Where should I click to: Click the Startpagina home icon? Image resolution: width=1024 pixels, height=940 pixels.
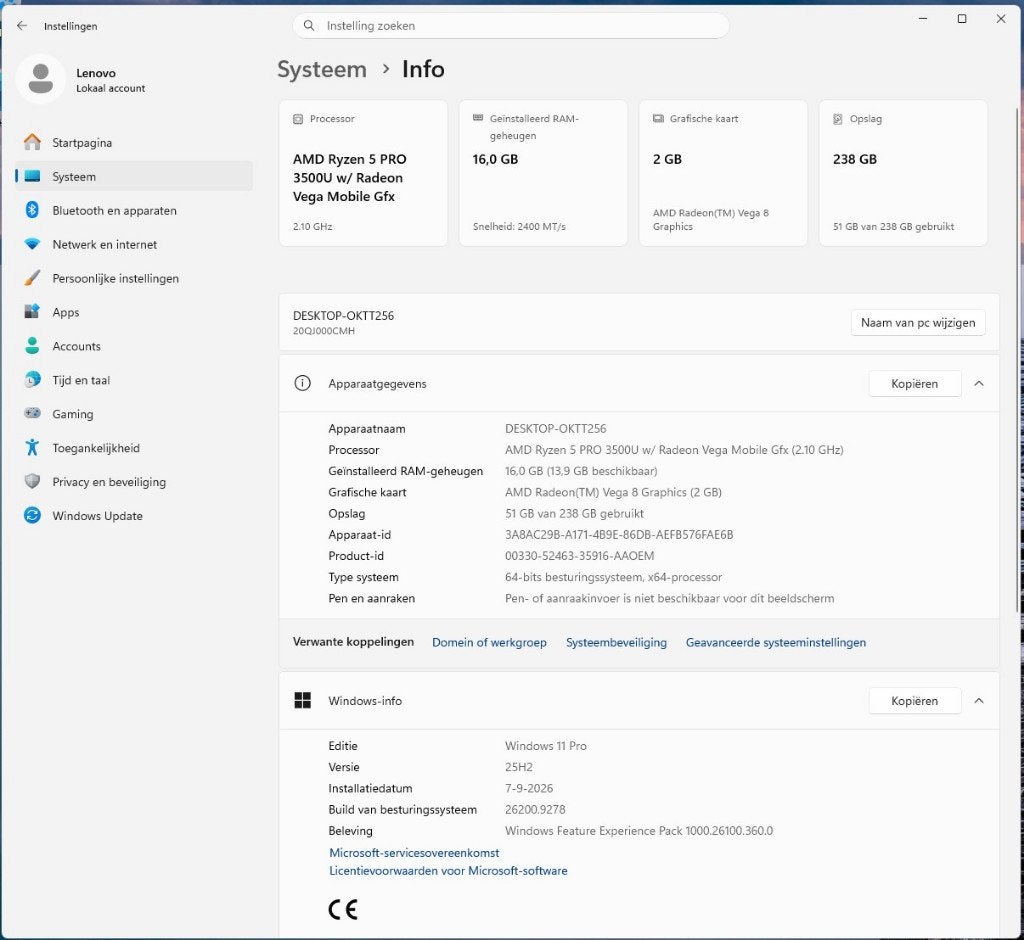pyautogui.click(x=32, y=142)
